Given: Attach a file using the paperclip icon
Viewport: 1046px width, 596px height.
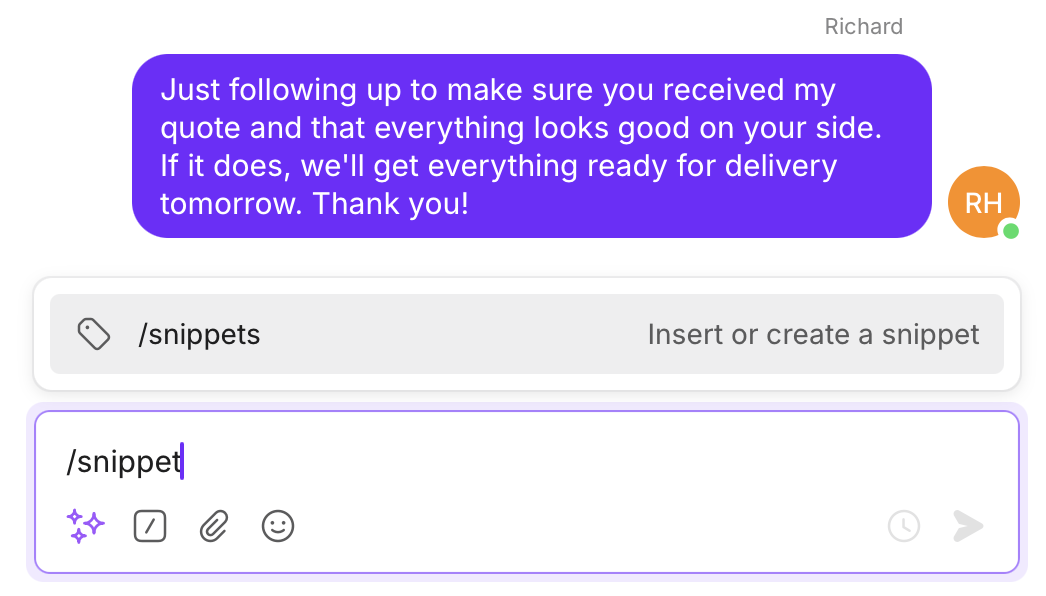Looking at the screenshot, I should point(214,526).
